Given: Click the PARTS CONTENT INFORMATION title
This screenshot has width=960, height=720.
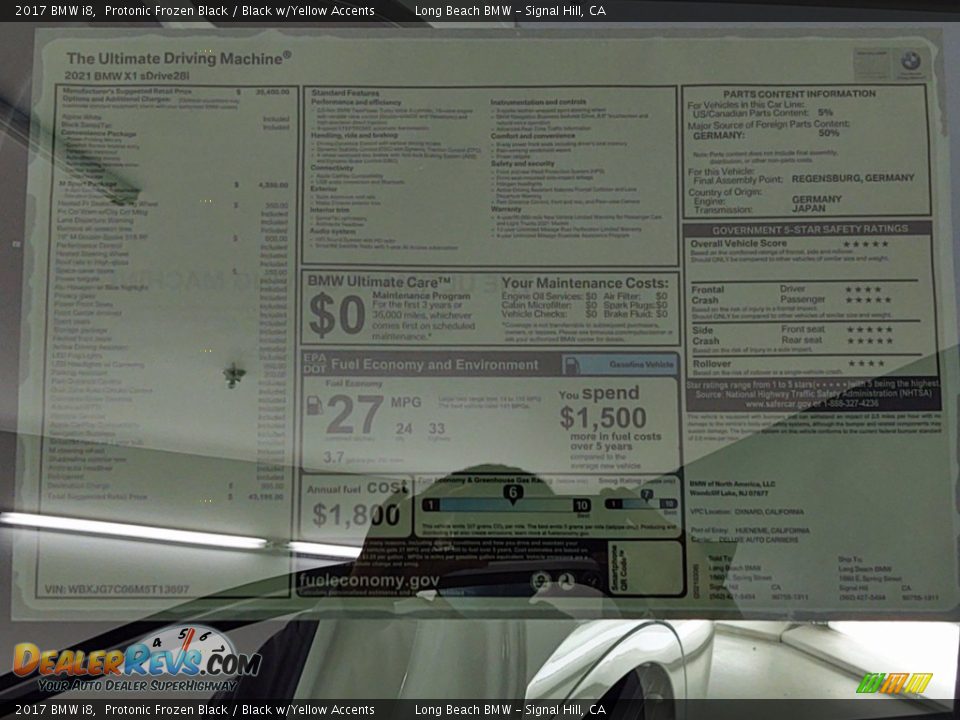Looking at the screenshot, I should click(x=799, y=94).
